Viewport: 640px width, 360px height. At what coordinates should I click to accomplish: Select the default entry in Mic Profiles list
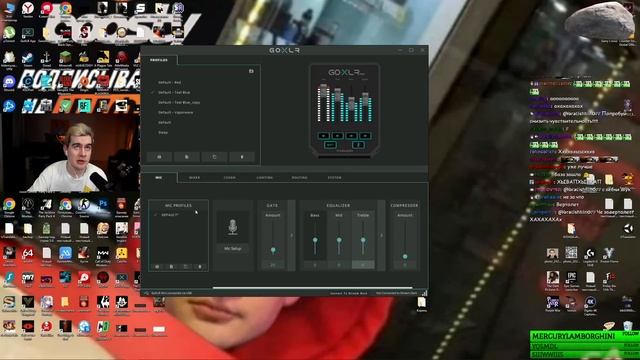coord(170,215)
